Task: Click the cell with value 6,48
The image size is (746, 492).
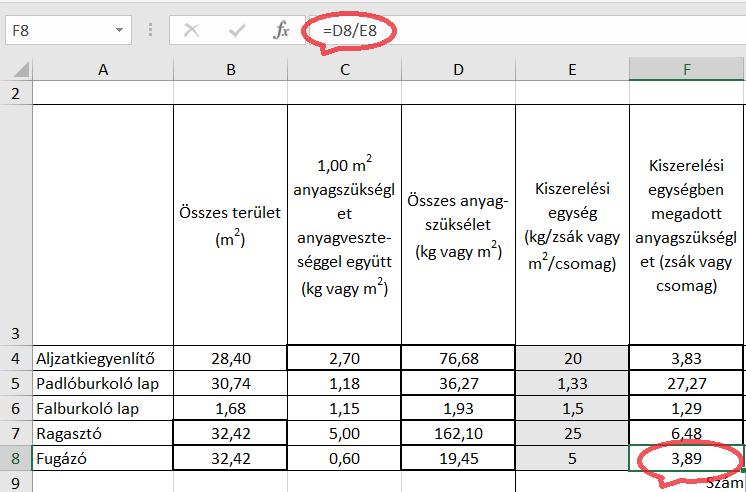Action: (x=687, y=433)
